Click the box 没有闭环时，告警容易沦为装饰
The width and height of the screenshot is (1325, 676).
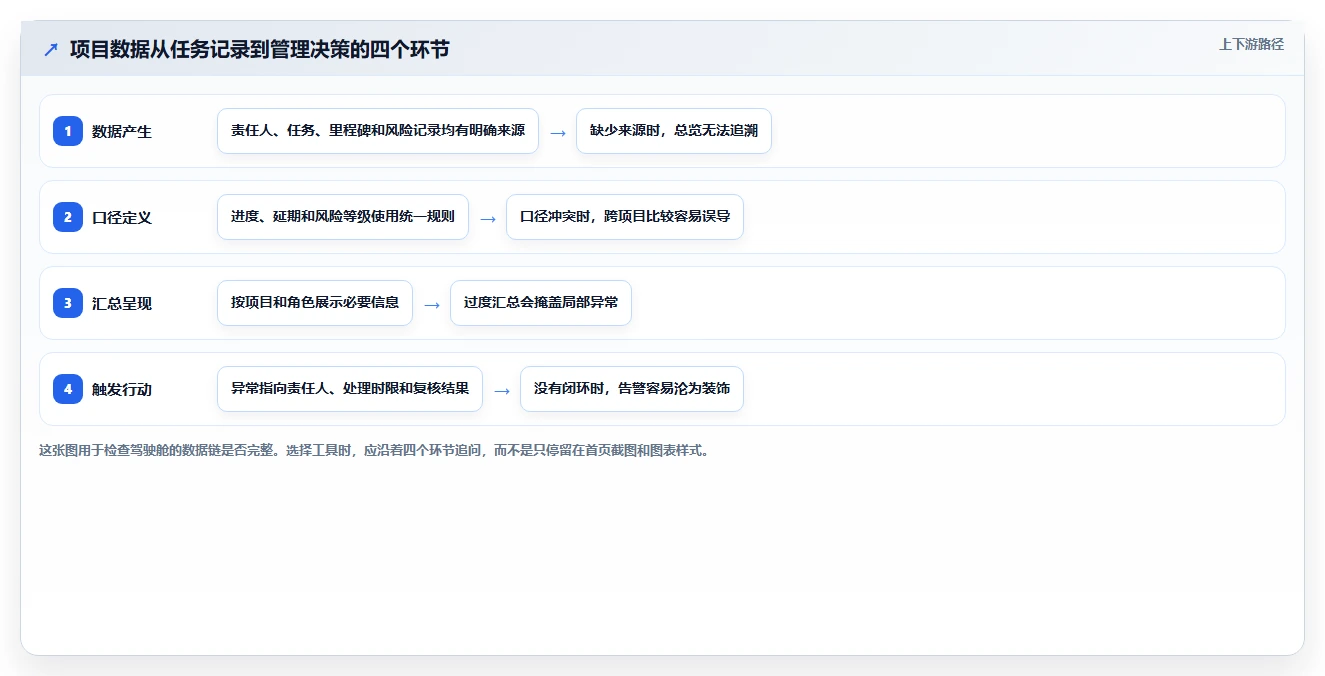click(x=632, y=389)
